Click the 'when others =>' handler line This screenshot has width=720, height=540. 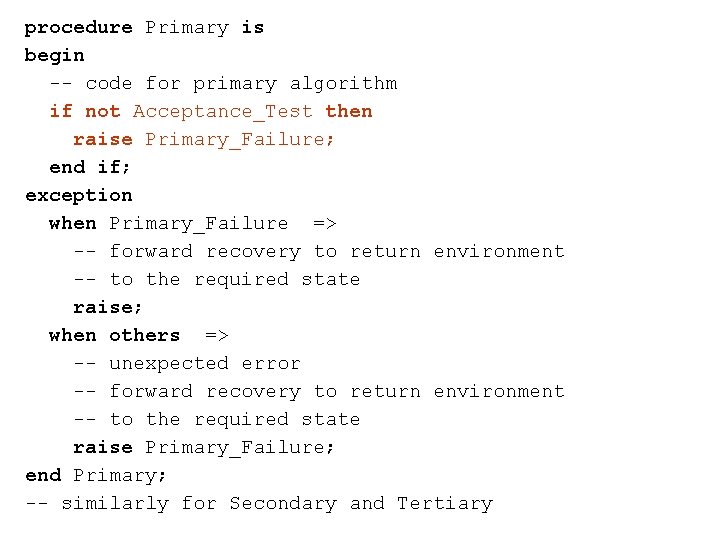pos(138,335)
